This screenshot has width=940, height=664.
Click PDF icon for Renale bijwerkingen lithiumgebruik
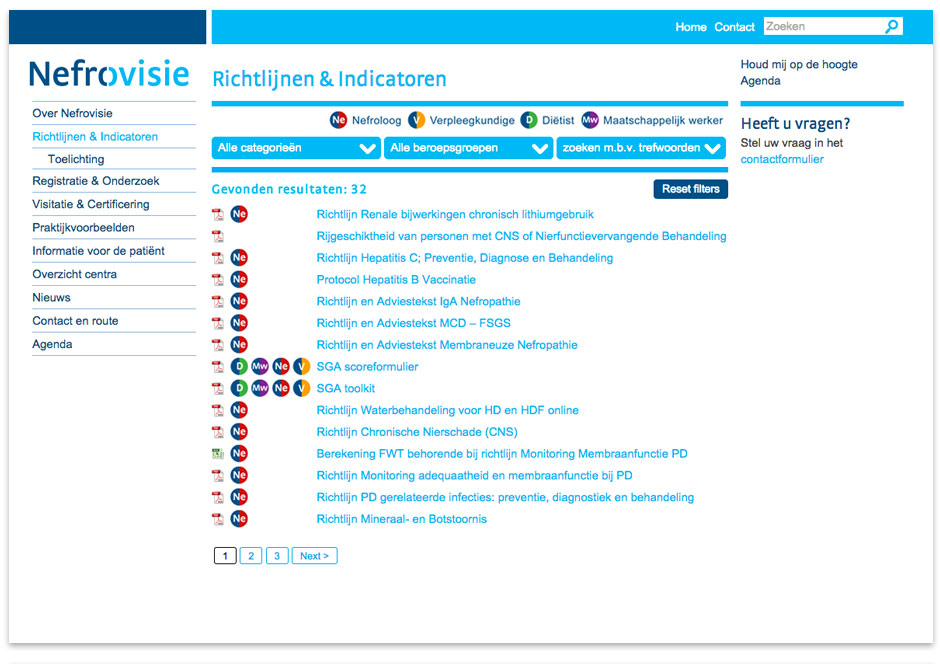(x=218, y=215)
